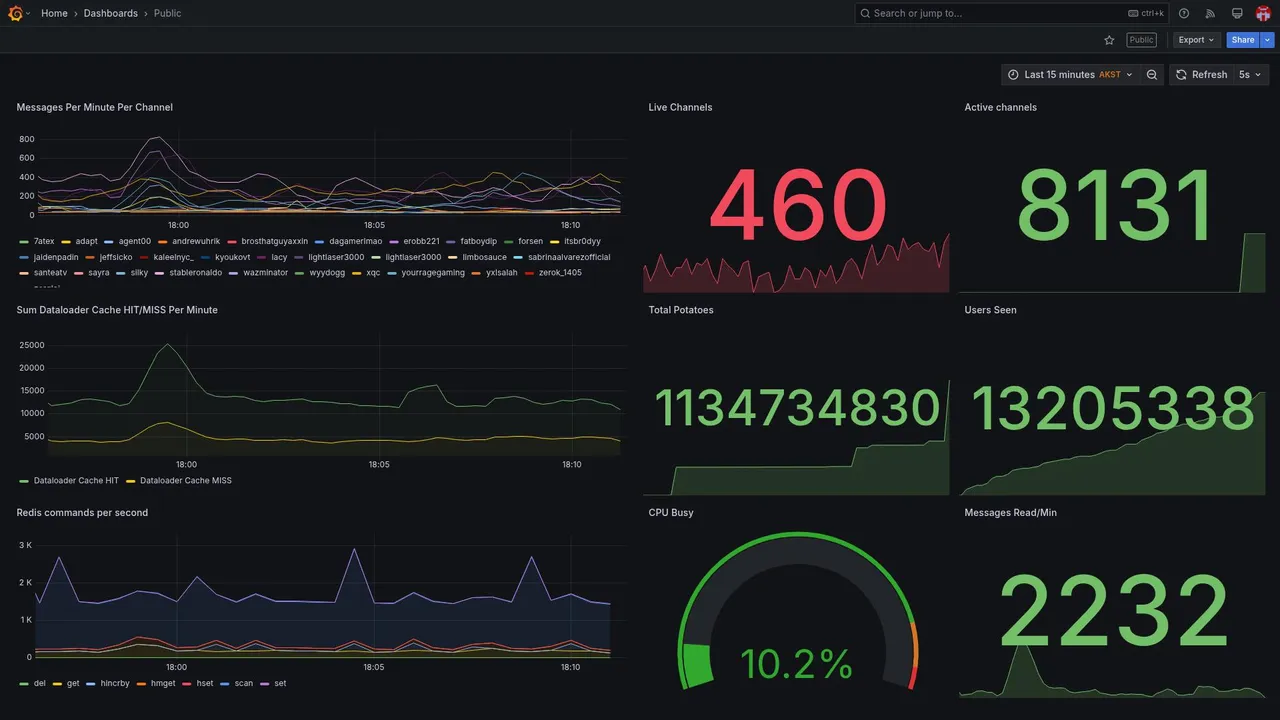1280x720 pixels.
Task: Open the Last 15 minutes time picker
Action: [x=1070, y=75]
